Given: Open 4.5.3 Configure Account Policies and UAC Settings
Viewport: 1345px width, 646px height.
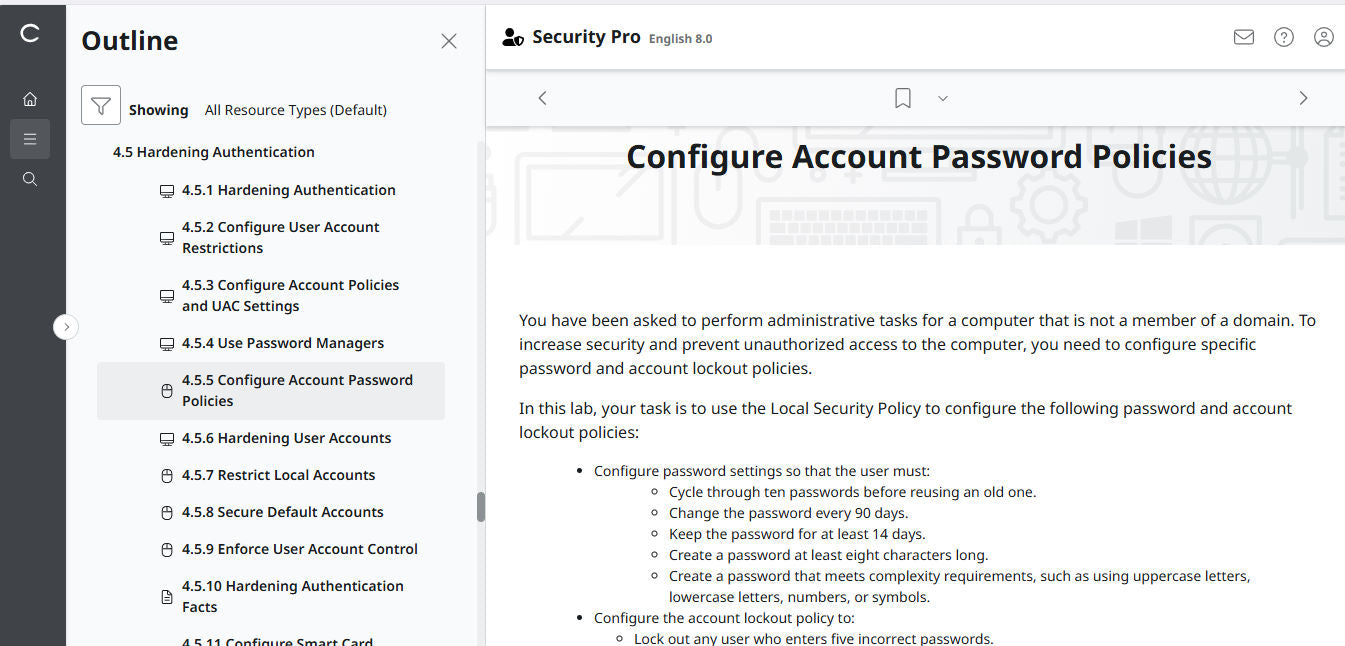Looking at the screenshot, I should (290, 295).
